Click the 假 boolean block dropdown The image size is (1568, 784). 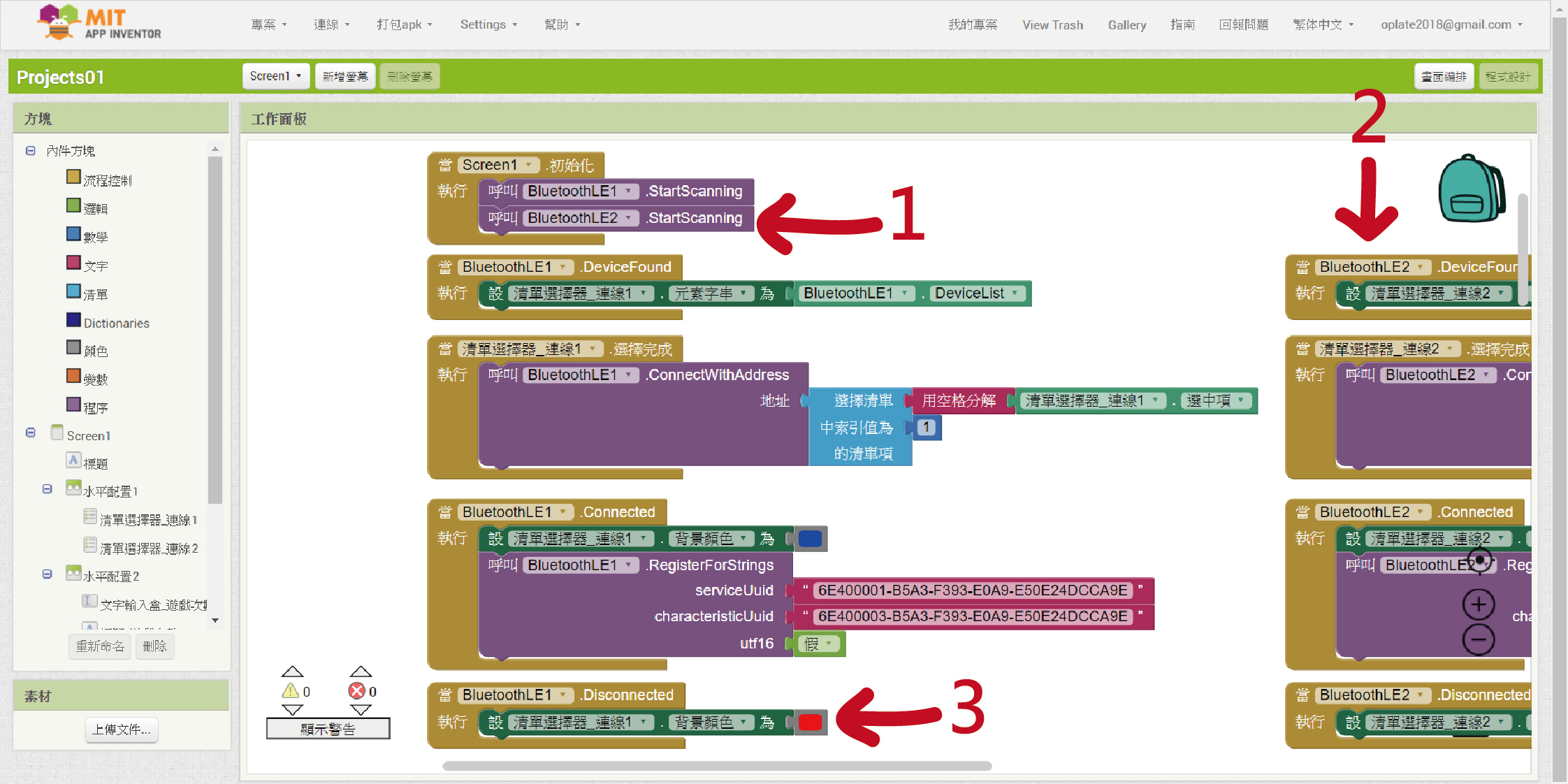coord(819,644)
